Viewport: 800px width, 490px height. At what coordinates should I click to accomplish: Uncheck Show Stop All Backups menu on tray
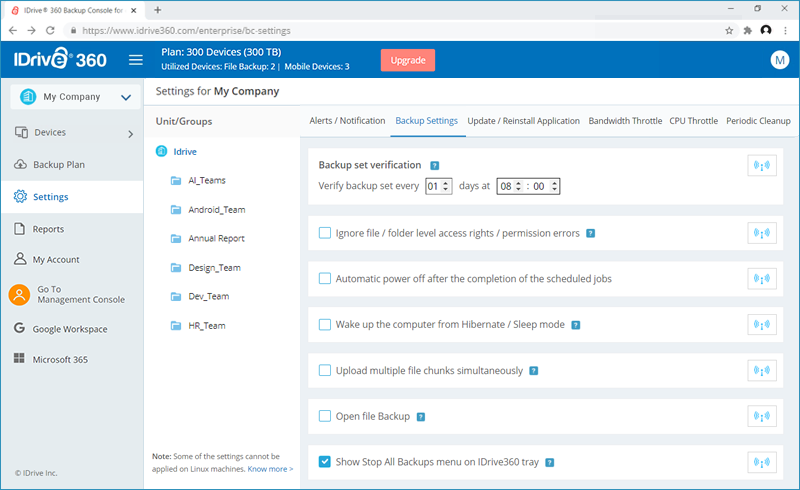point(324,461)
